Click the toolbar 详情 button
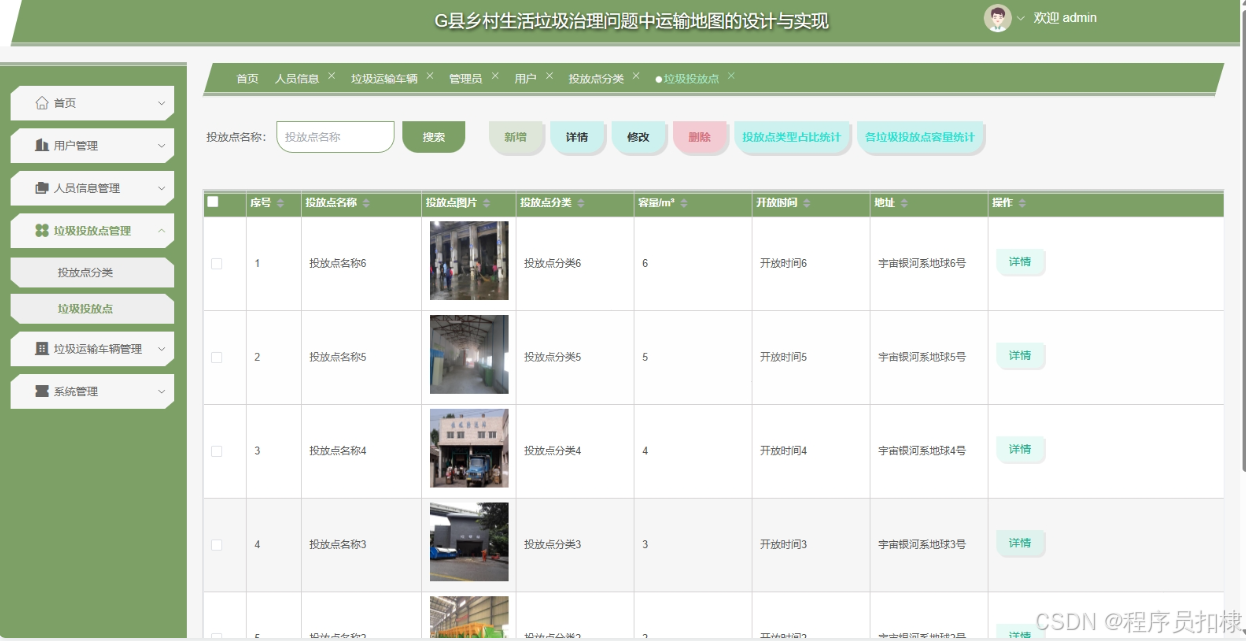1246x641 pixels. (577, 137)
